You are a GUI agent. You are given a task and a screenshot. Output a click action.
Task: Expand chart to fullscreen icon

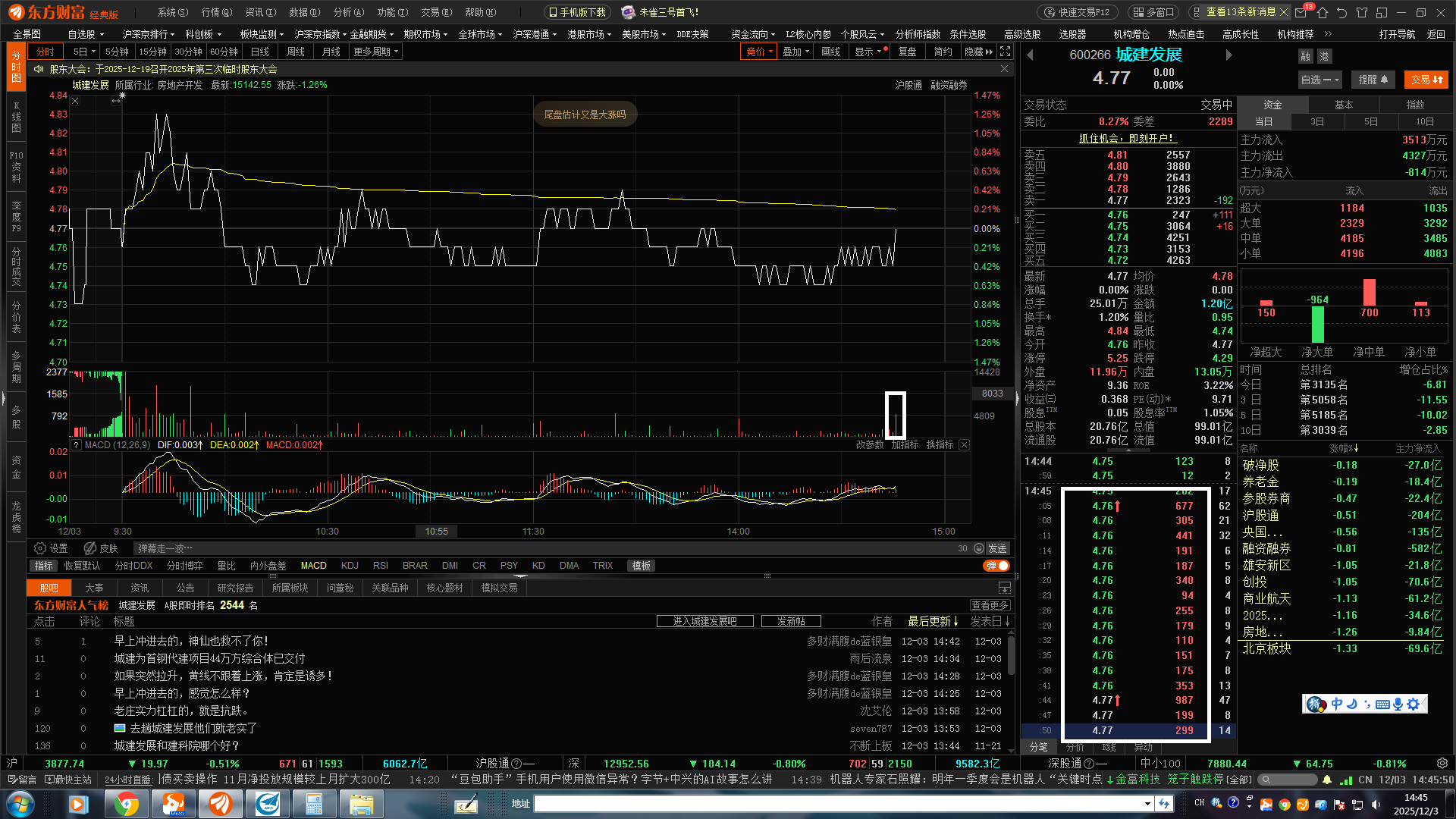click(1005, 52)
